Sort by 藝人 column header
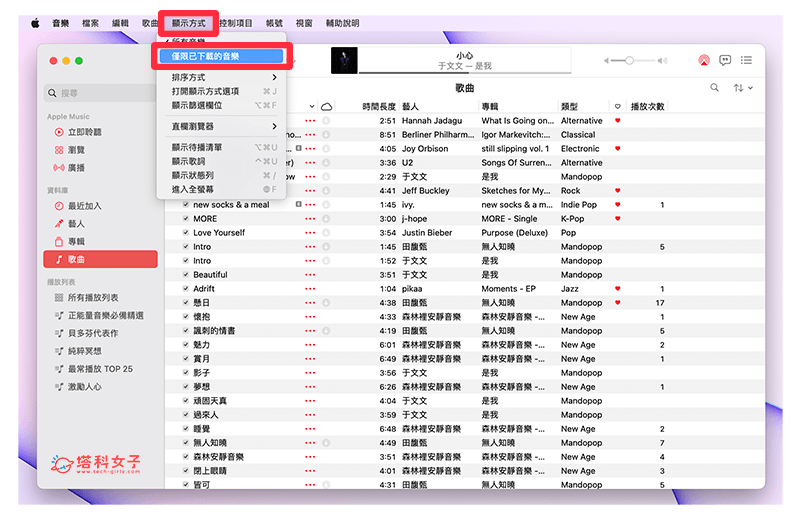This screenshot has height=524, width=800. [410, 107]
